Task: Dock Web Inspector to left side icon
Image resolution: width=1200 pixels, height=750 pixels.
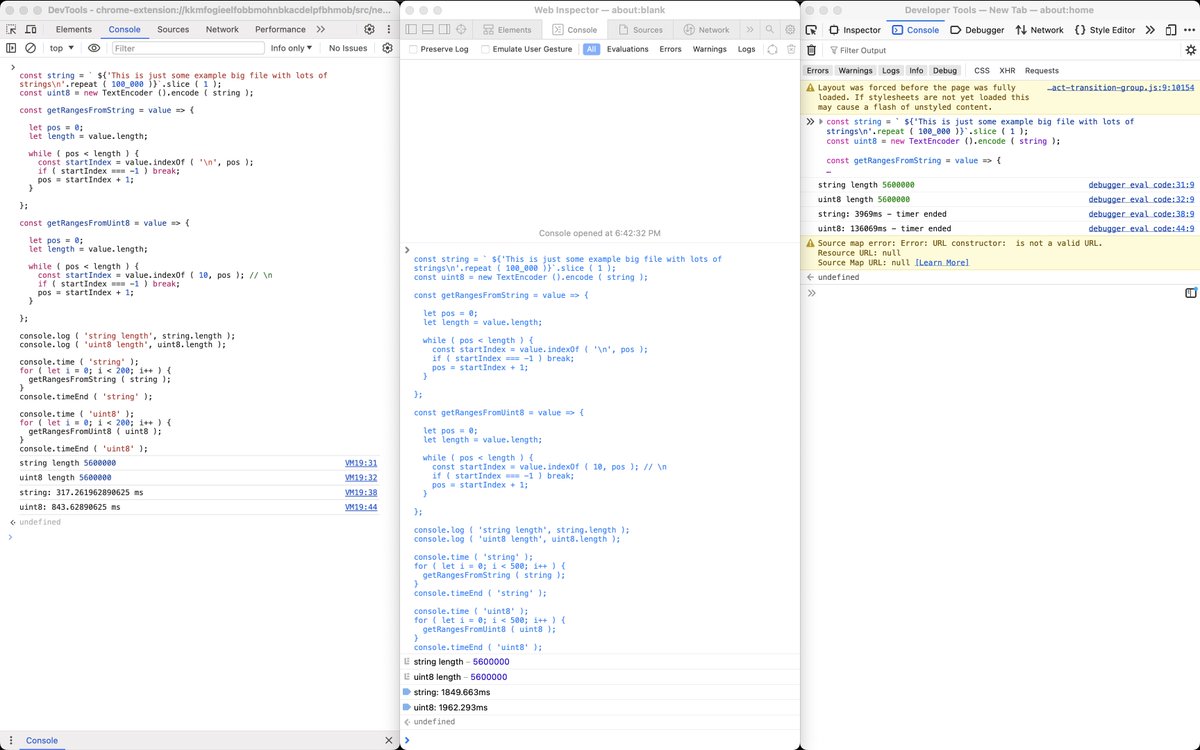Action: (x=411, y=30)
